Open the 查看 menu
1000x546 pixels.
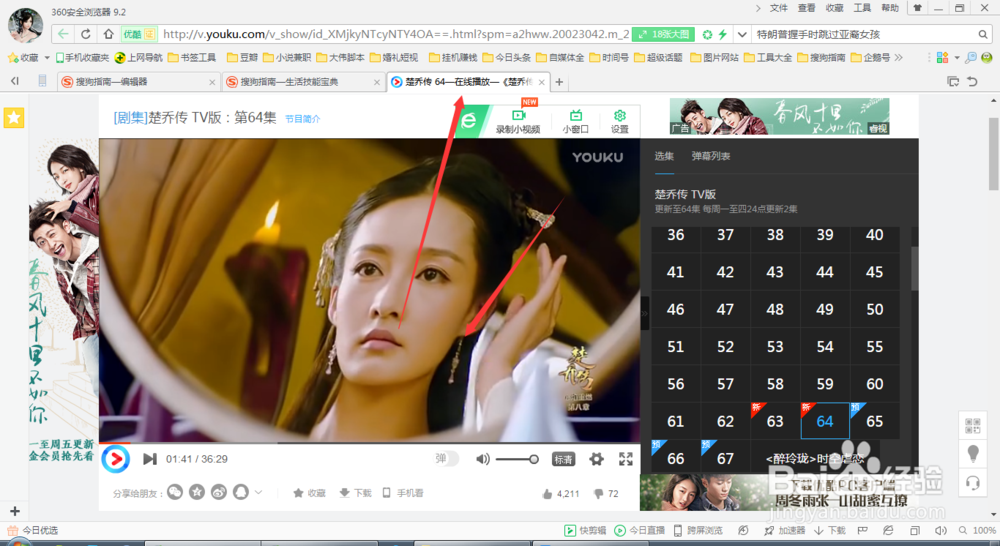coord(806,8)
